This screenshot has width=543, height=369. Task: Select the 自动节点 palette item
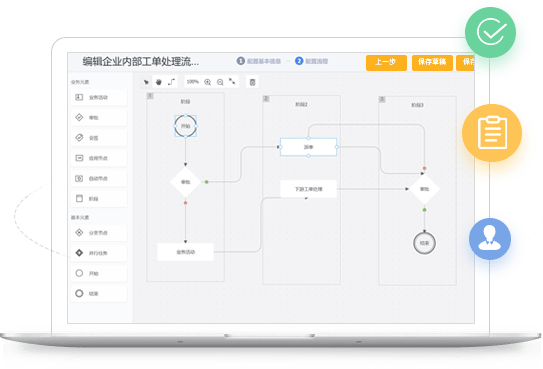coord(99,178)
